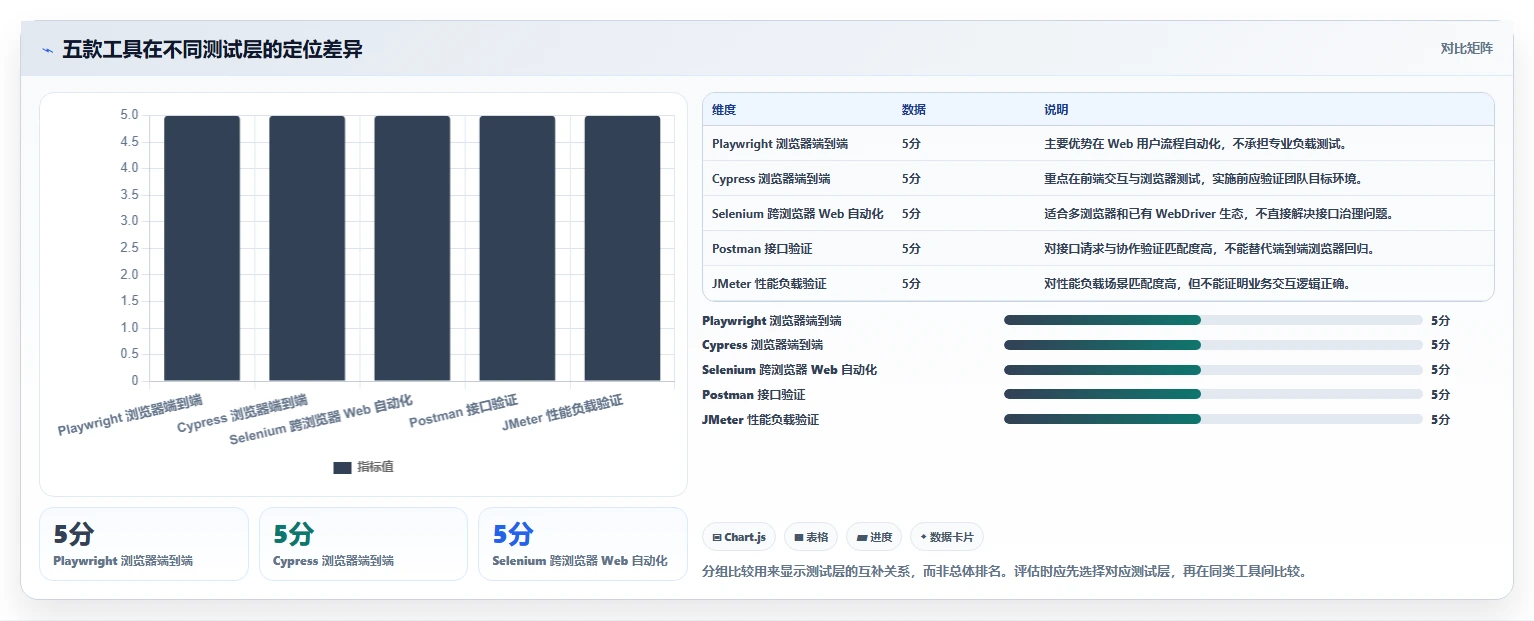Open the 5分 Cypress 浏览器端到端 data card
Image resolution: width=1534 pixels, height=621 pixels.
(363, 544)
